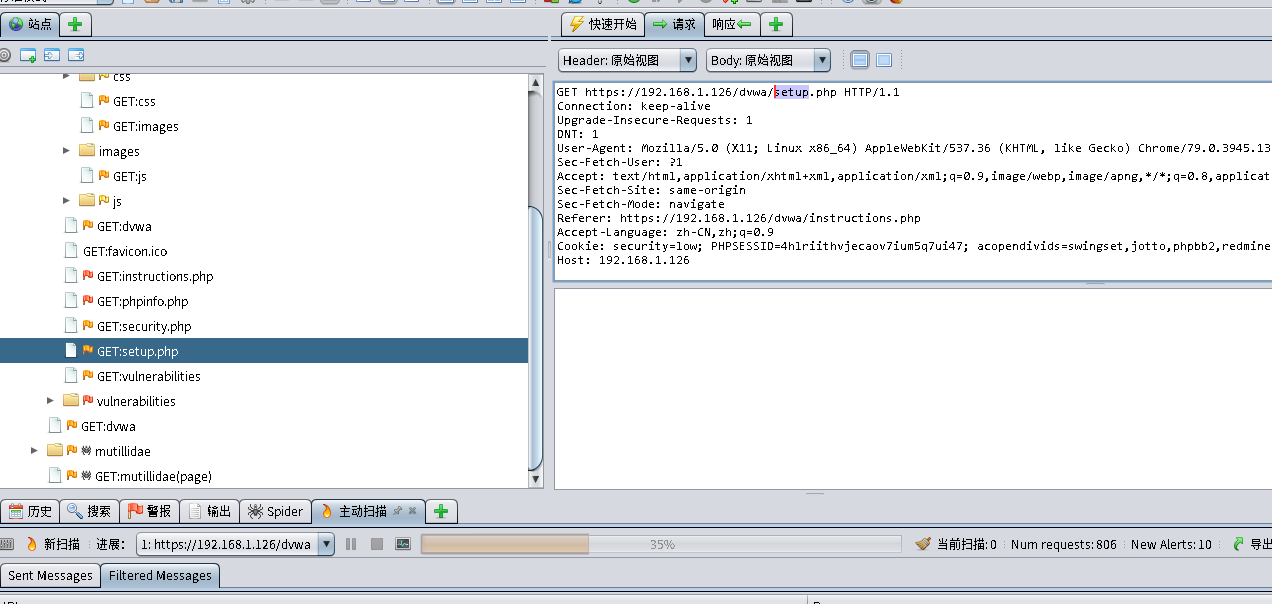This screenshot has height=604, width=1272.
Task: Open the 搜索 tab
Action: pos(89,511)
